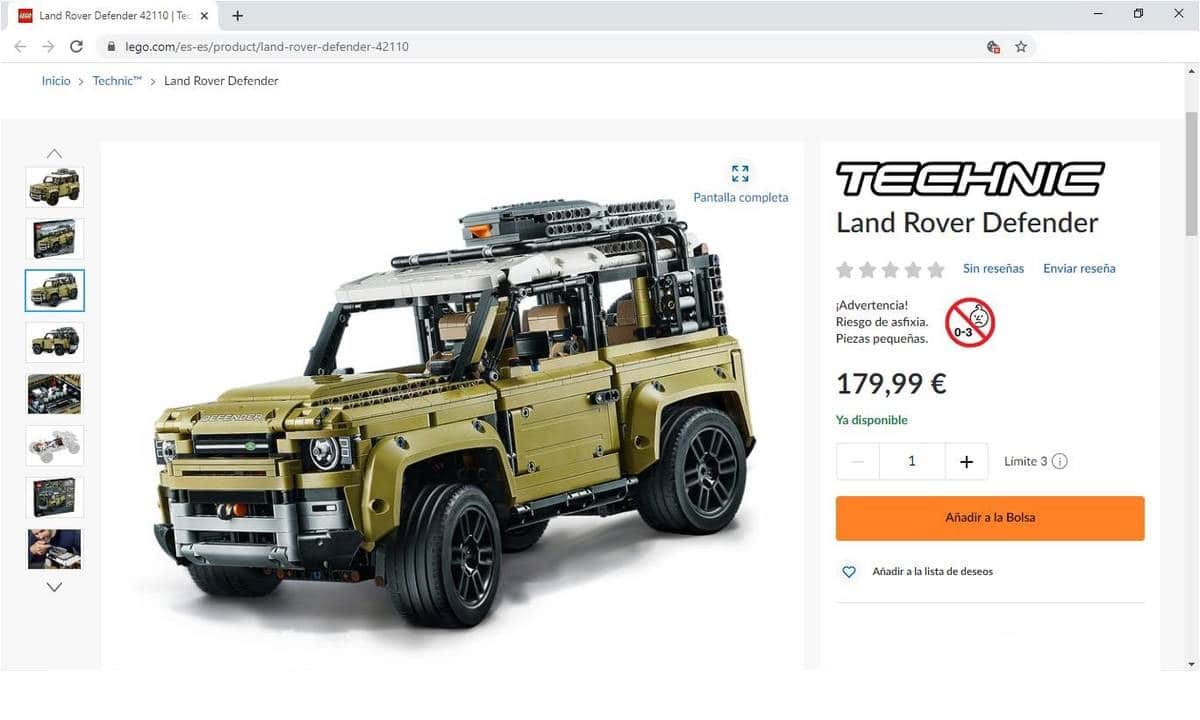The height and width of the screenshot is (720, 1200).
Task: Open a new browser tab
Action: tap(237, 15)
